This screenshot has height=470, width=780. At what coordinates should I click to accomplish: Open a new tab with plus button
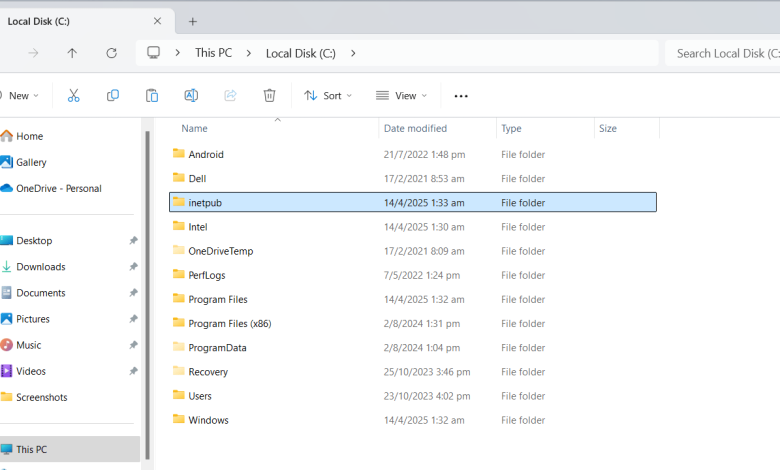(x=193, y=21)
